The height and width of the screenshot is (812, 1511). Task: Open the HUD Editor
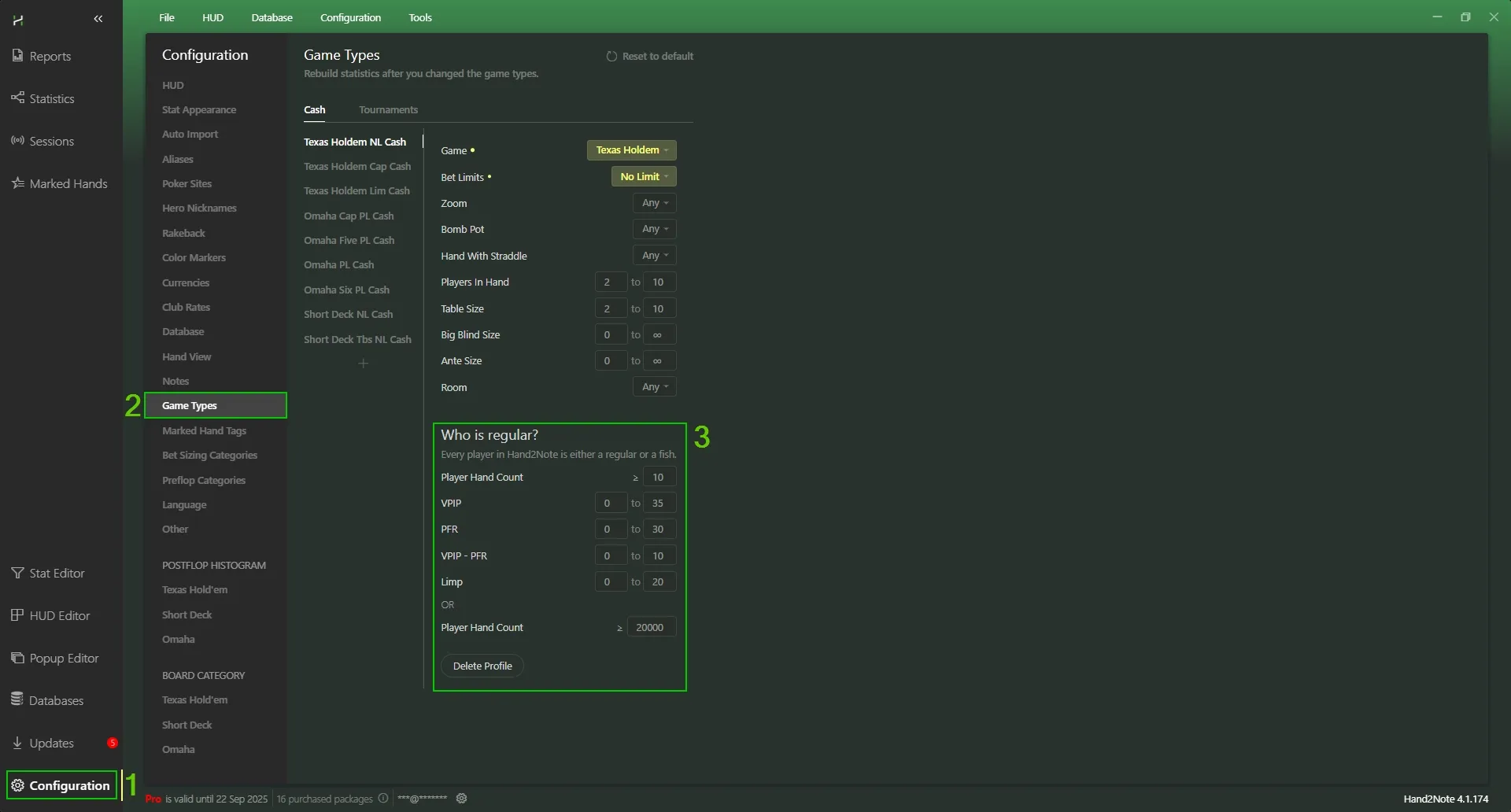[17, 615]
